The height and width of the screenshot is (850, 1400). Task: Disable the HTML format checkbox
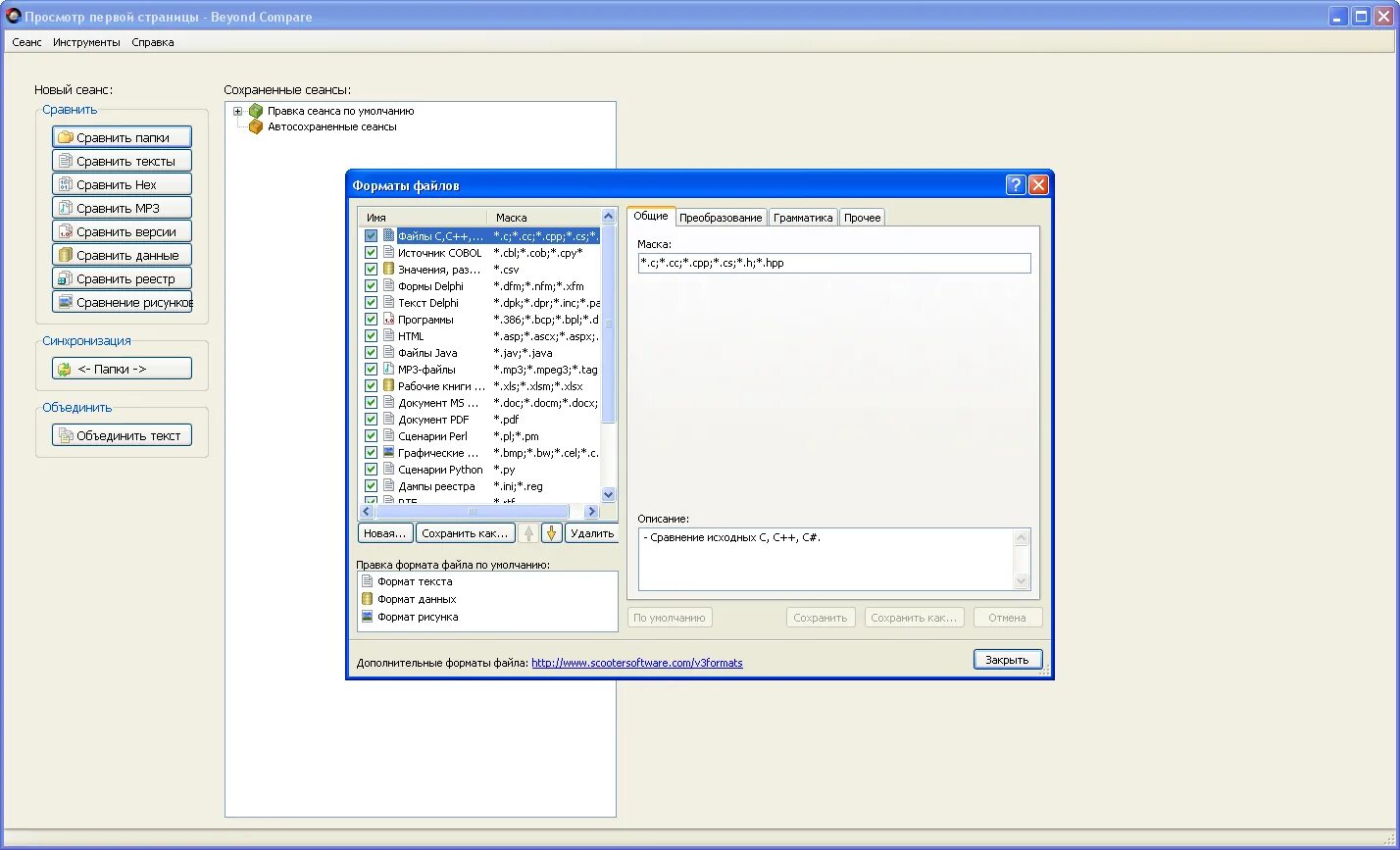pos(371,336)
